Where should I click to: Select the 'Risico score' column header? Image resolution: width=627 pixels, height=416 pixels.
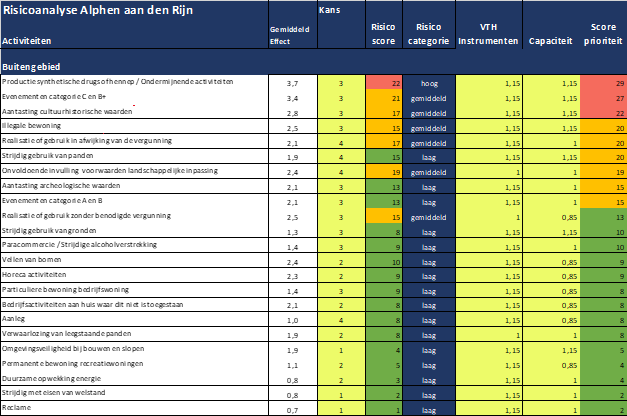(x=381, y=37)
